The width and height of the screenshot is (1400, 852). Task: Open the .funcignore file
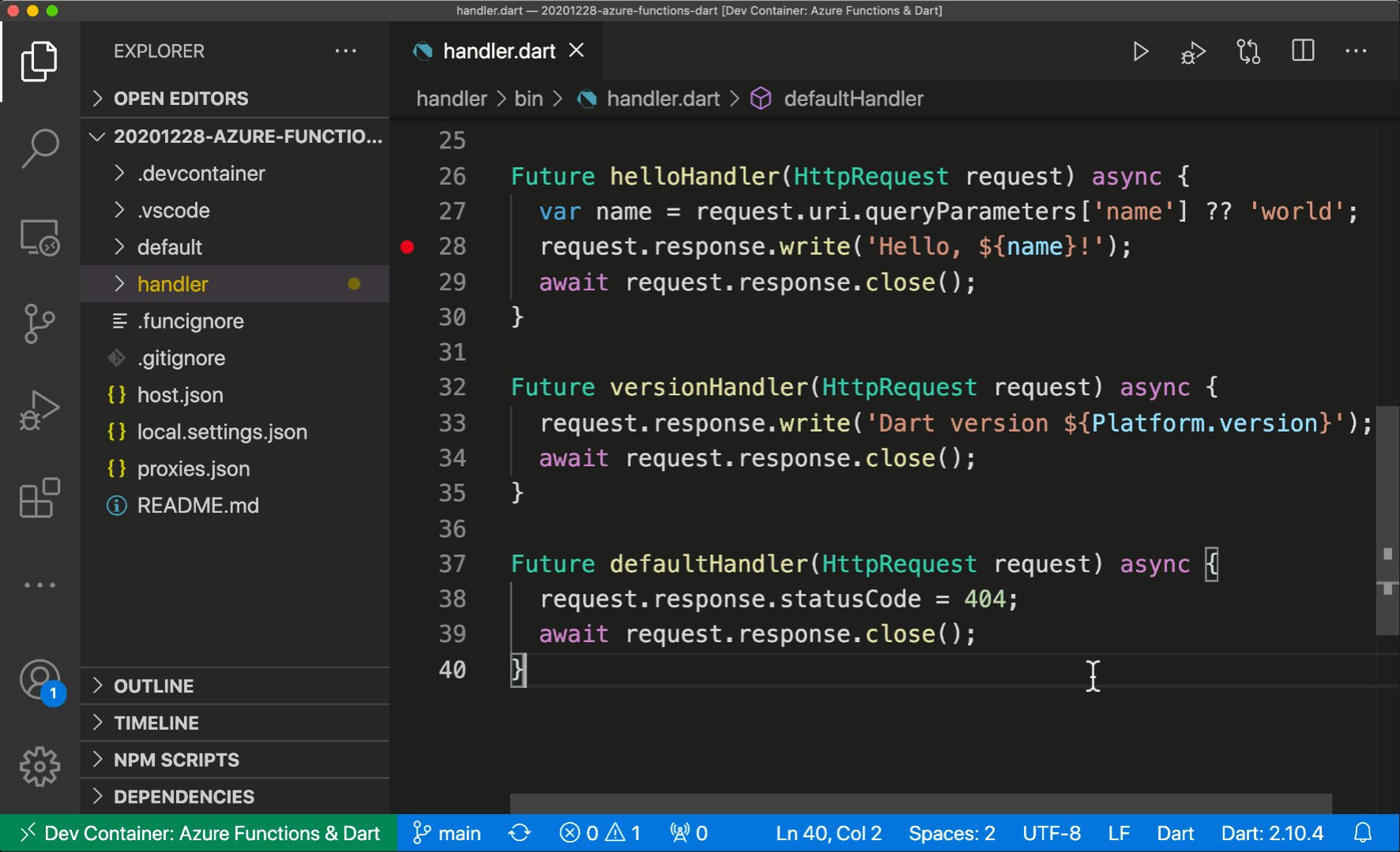coord(235,321)
